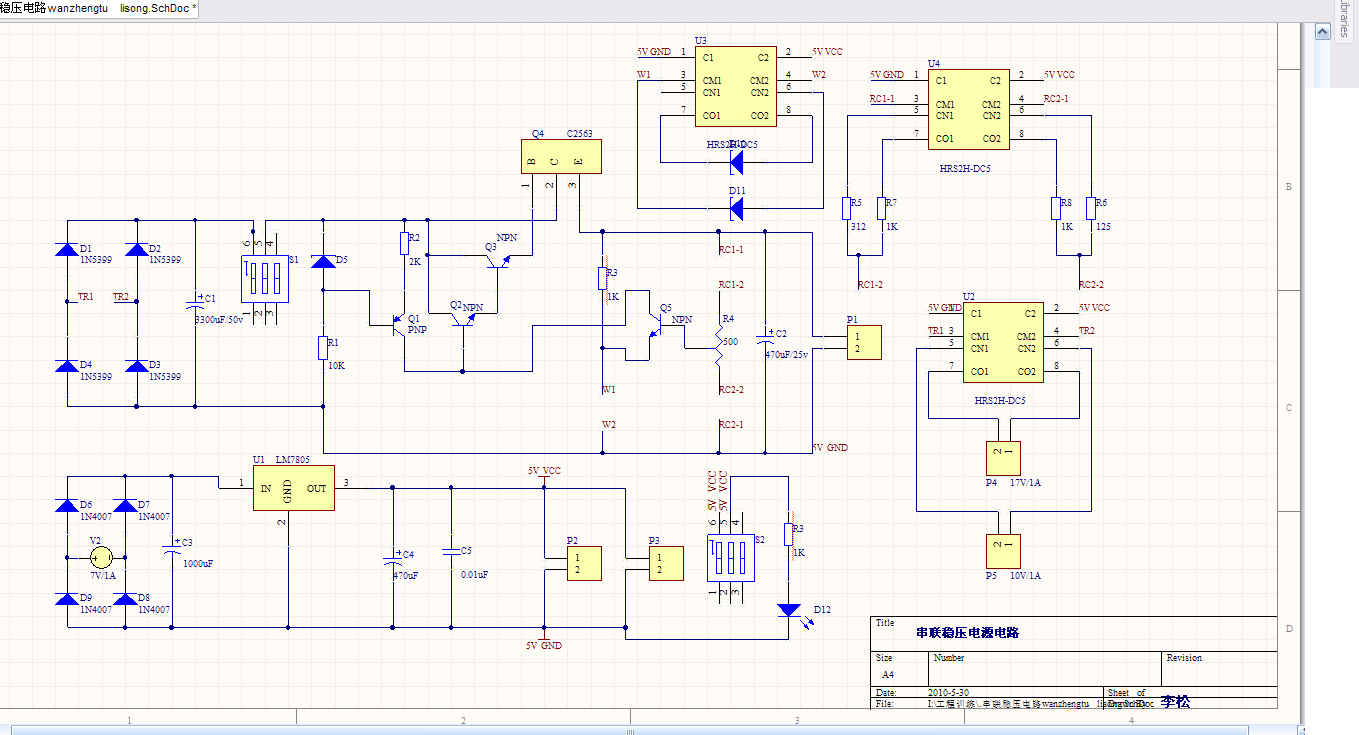The image size is (1359, 735).
Task: Select the P4 17V/1A connector
Action: (1002, 457)
